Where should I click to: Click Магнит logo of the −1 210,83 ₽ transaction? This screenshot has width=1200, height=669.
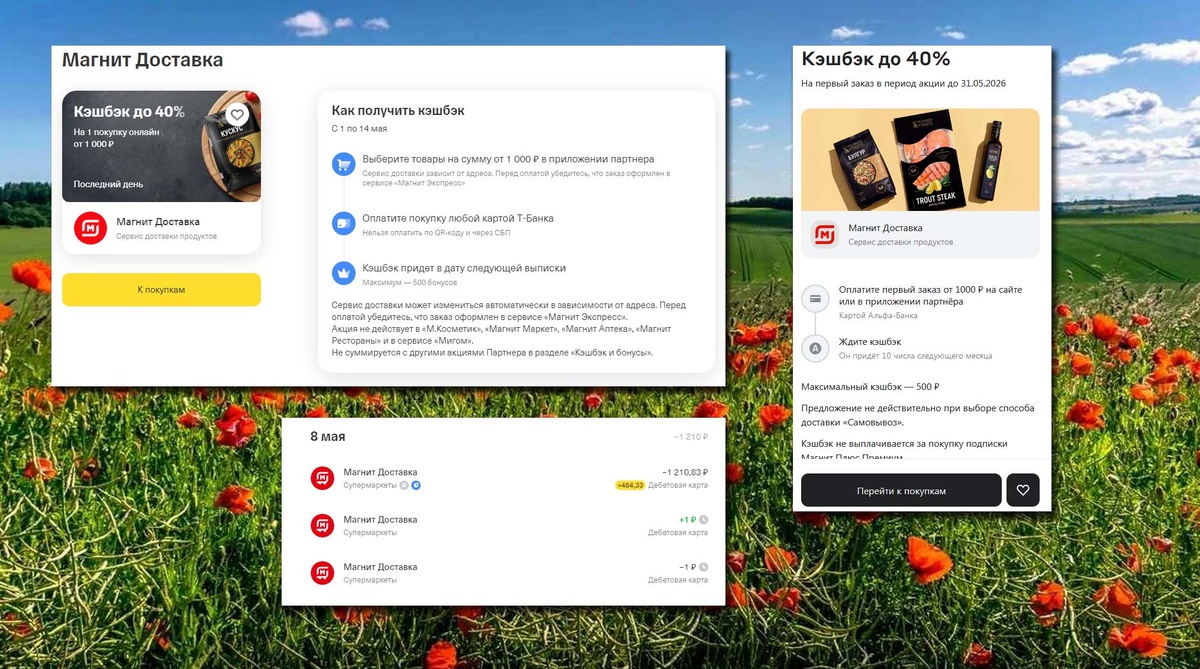pos(322,477)
